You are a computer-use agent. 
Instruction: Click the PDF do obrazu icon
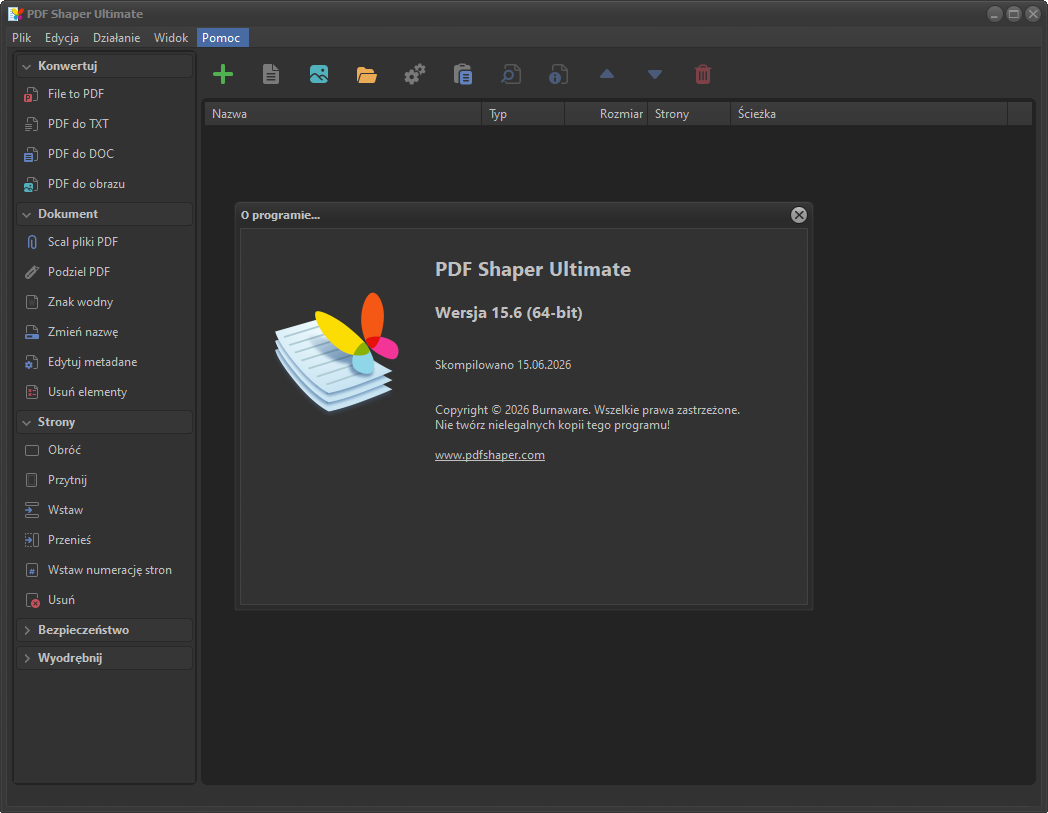point(31,185)
